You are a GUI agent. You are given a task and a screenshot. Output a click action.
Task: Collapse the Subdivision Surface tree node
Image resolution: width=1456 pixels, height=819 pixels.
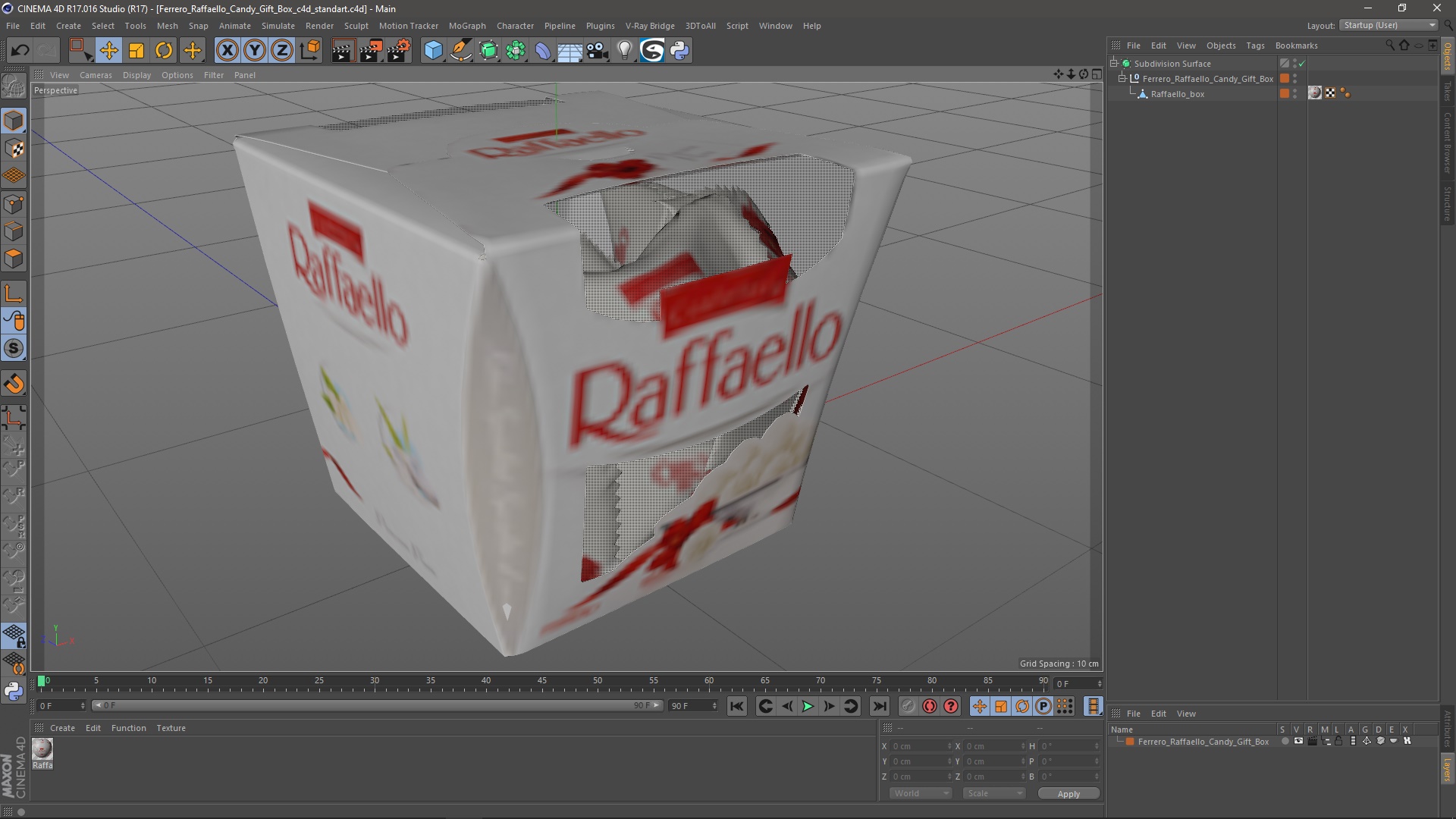(x=1114, y=64)
